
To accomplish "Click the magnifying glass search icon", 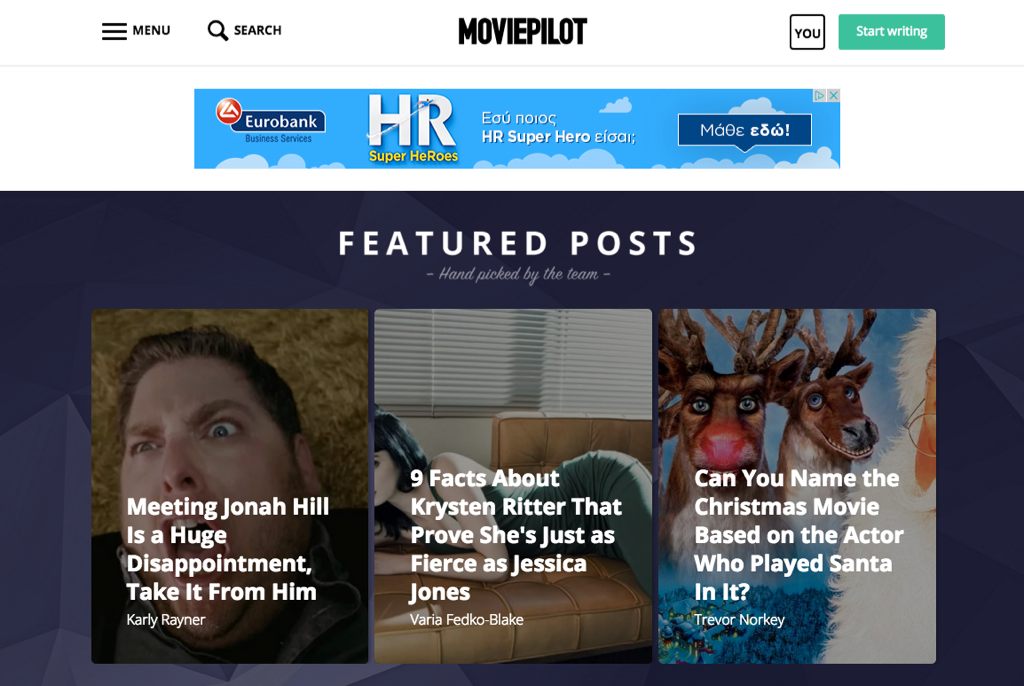I will (x=217, y=31).
